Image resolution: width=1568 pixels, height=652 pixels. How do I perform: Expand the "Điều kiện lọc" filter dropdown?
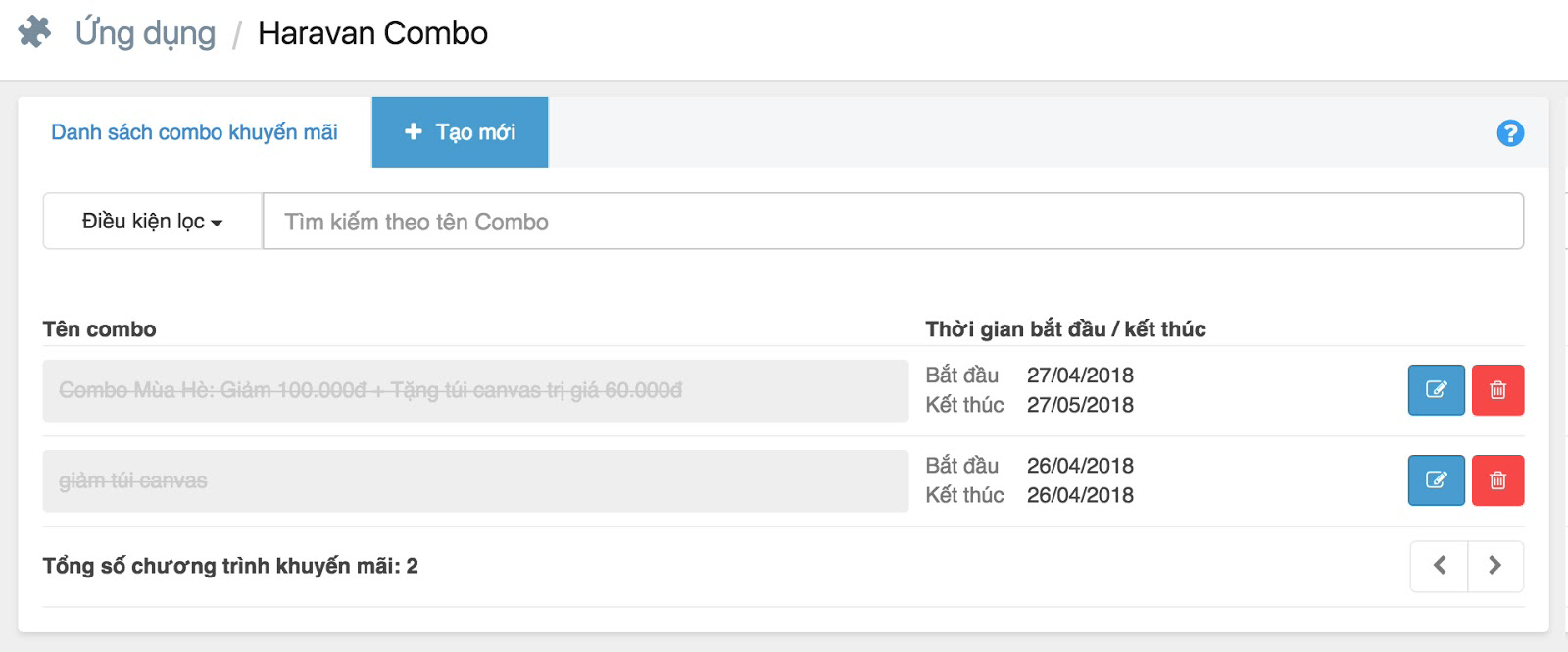tap(153, 222)
